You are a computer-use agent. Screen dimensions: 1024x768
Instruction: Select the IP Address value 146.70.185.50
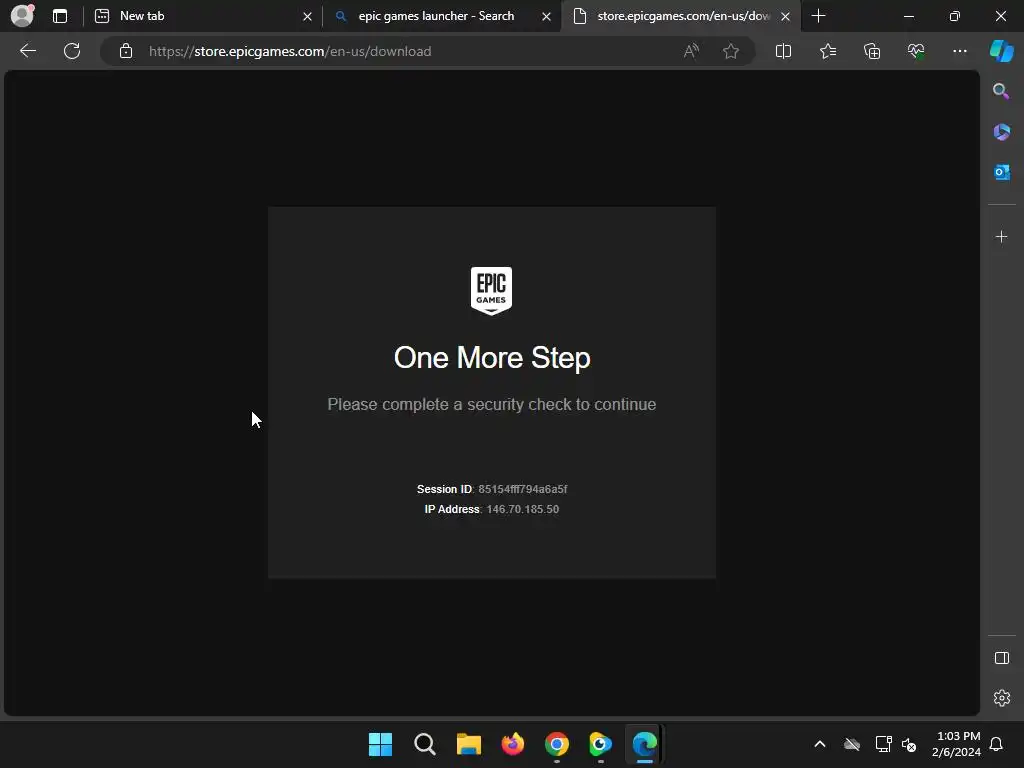[522, 509]
